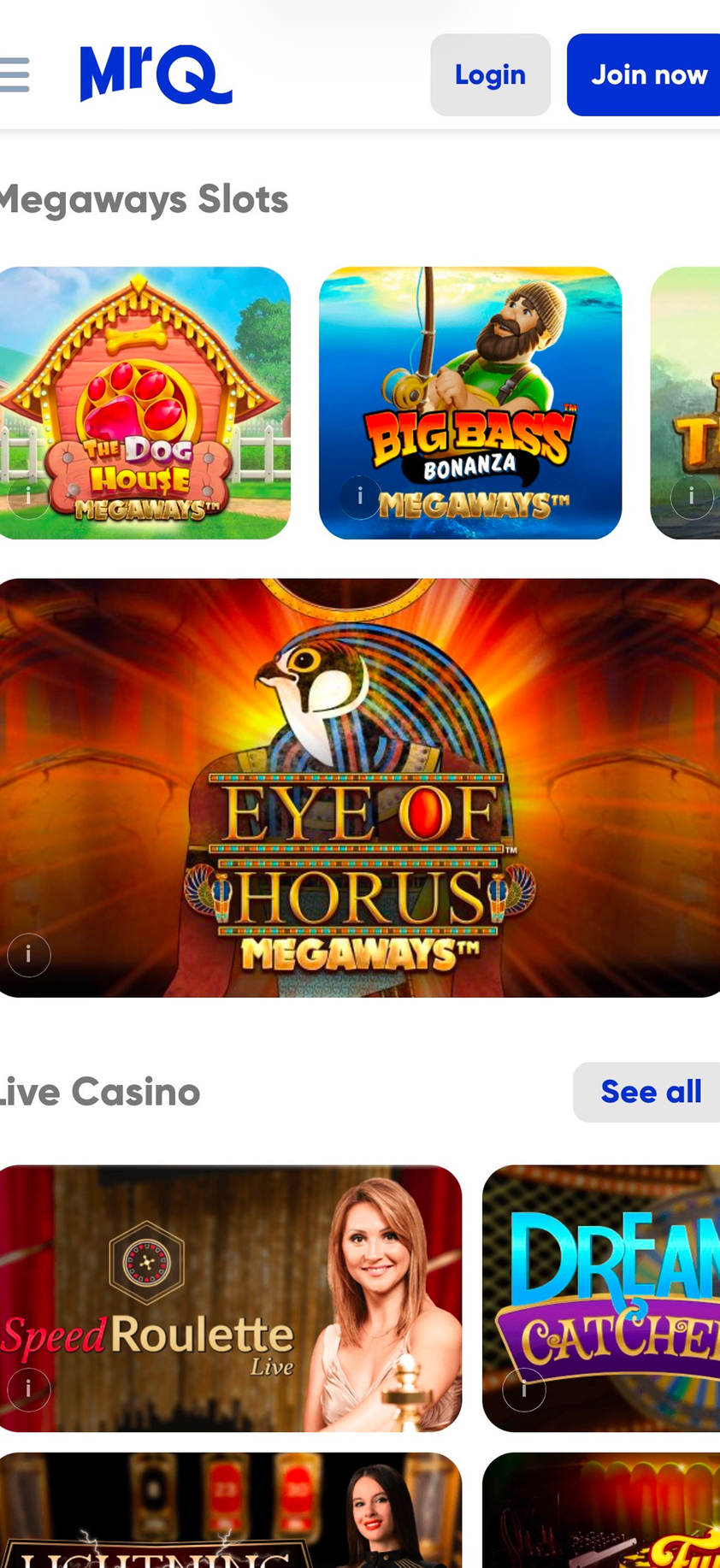Open info icon on Dog House Megaways
Screen dimensions: 720x1568
pos(28,497)
